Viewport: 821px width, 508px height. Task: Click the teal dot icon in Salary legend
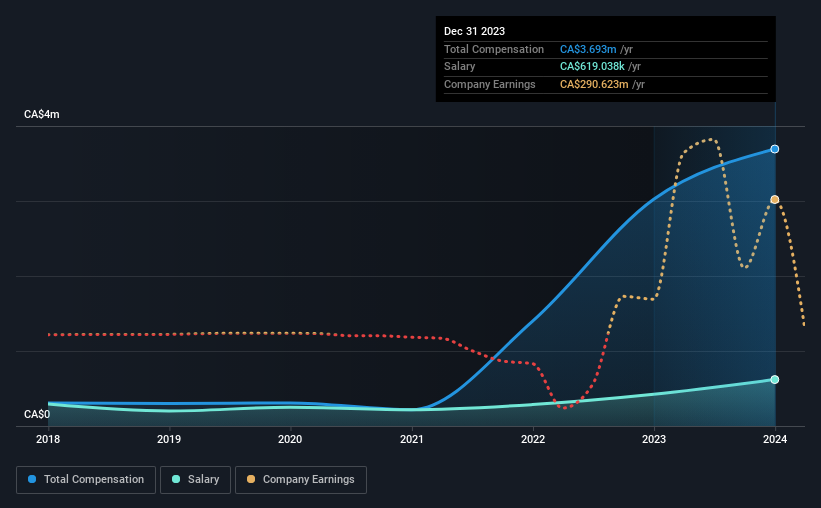(176, 479)
